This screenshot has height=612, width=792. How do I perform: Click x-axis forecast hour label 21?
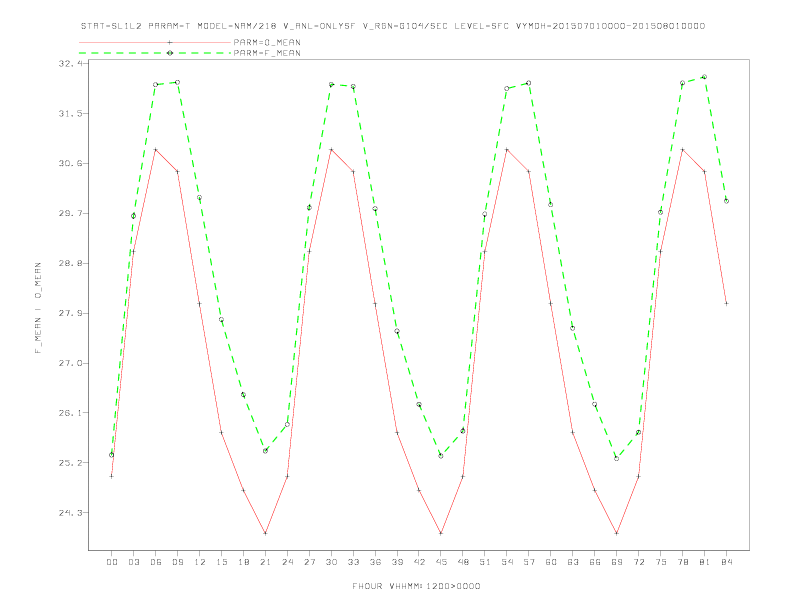tap(265, 562)
